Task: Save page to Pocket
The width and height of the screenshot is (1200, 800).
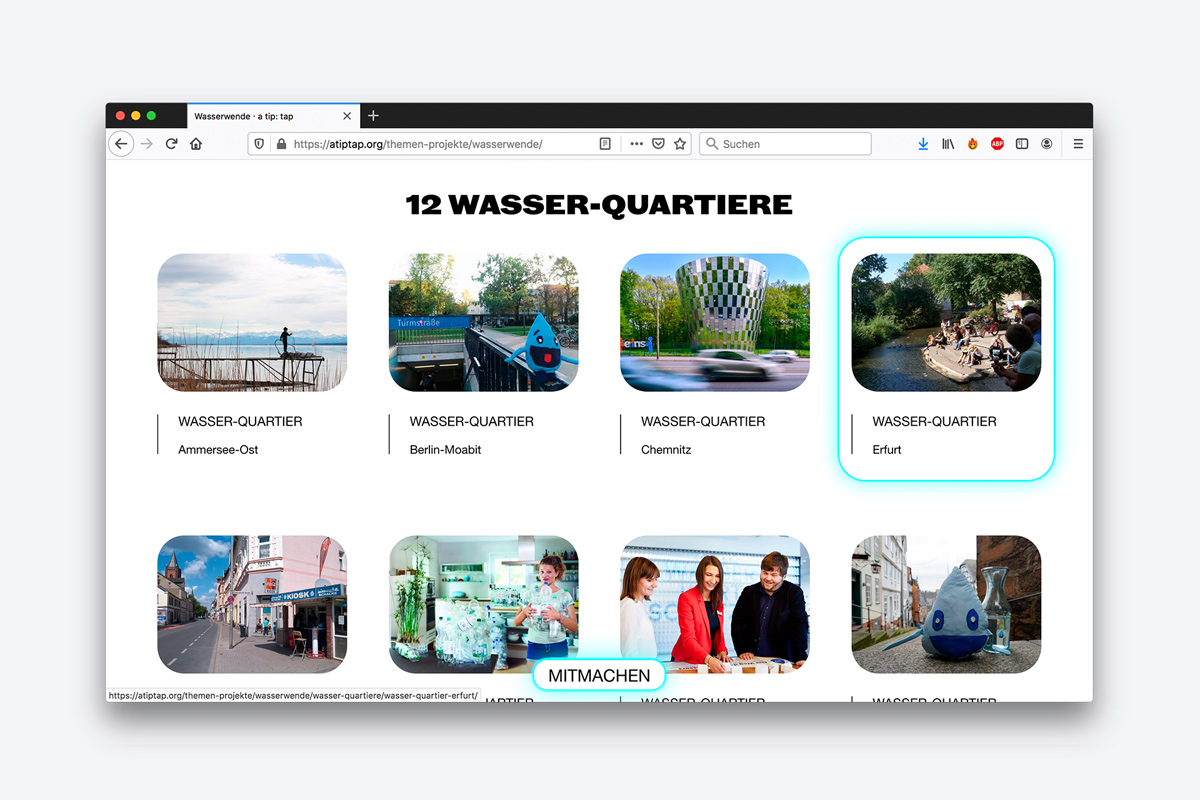Action: pyautogui.click(x=658, y=144)
